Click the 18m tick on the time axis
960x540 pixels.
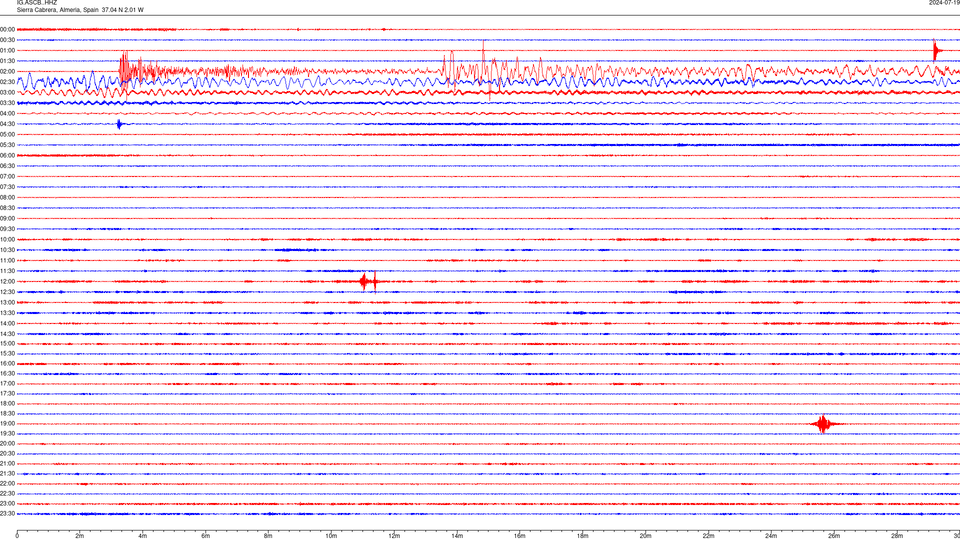click(x=583, y=536)
